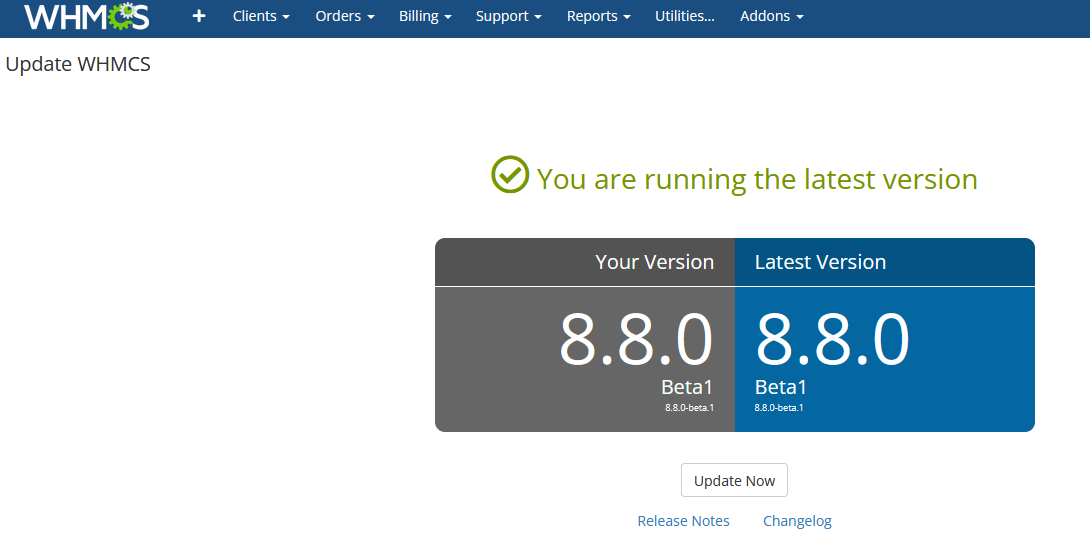
Task: Open the Release Notes link
Action: [683, 521]
